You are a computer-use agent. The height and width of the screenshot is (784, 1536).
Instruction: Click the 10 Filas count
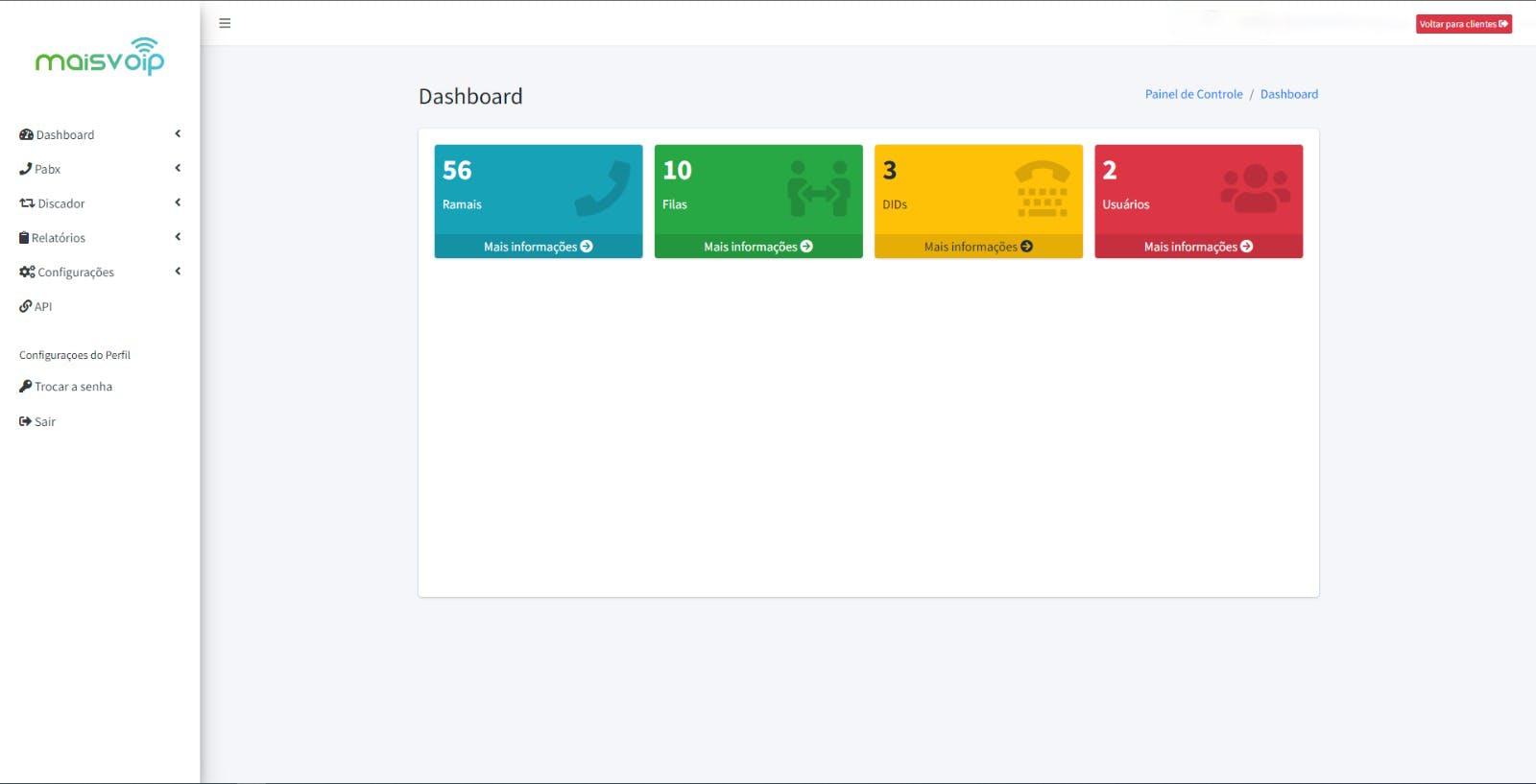677,171
